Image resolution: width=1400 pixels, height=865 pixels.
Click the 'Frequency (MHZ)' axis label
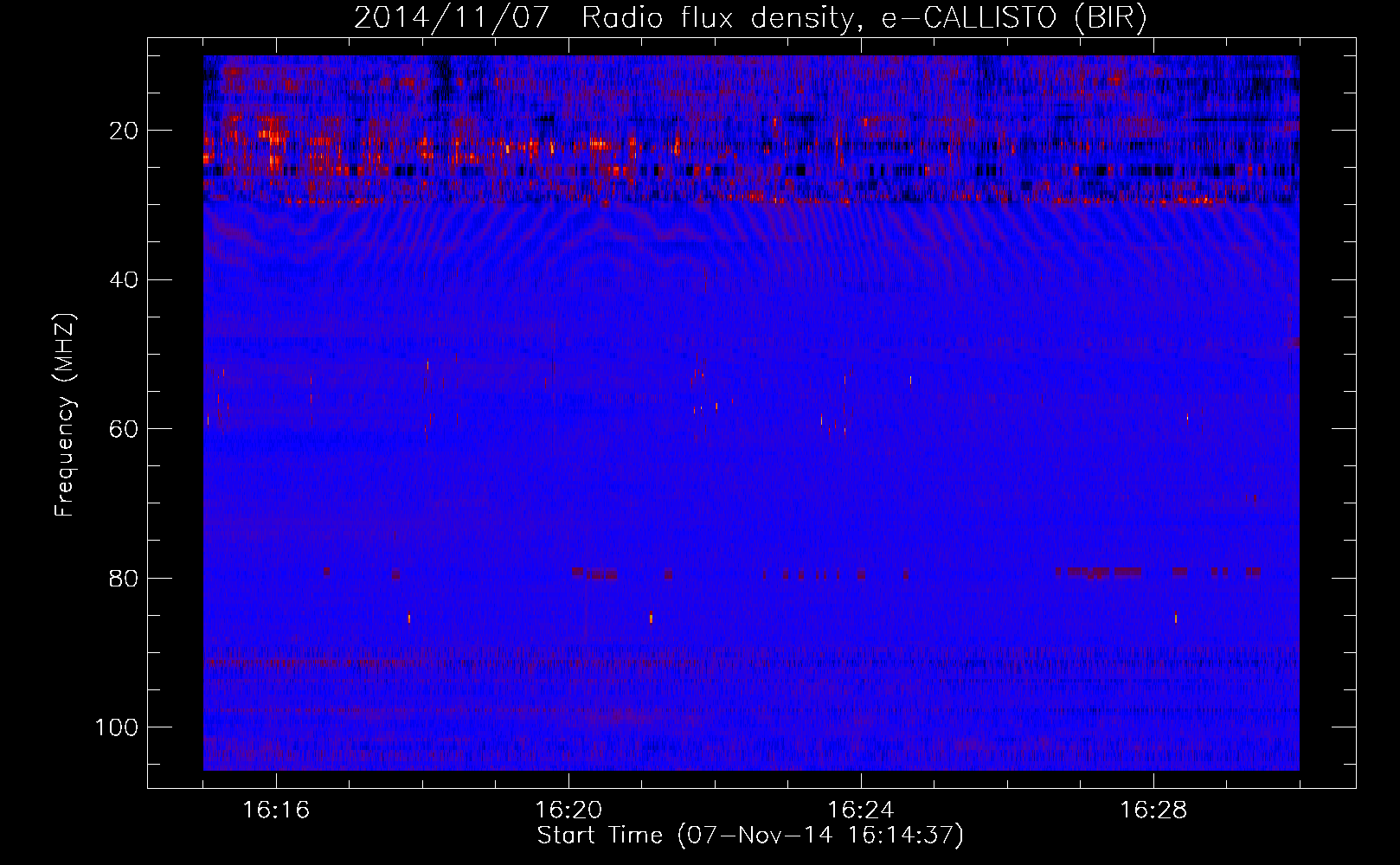(x=65, y=415)
